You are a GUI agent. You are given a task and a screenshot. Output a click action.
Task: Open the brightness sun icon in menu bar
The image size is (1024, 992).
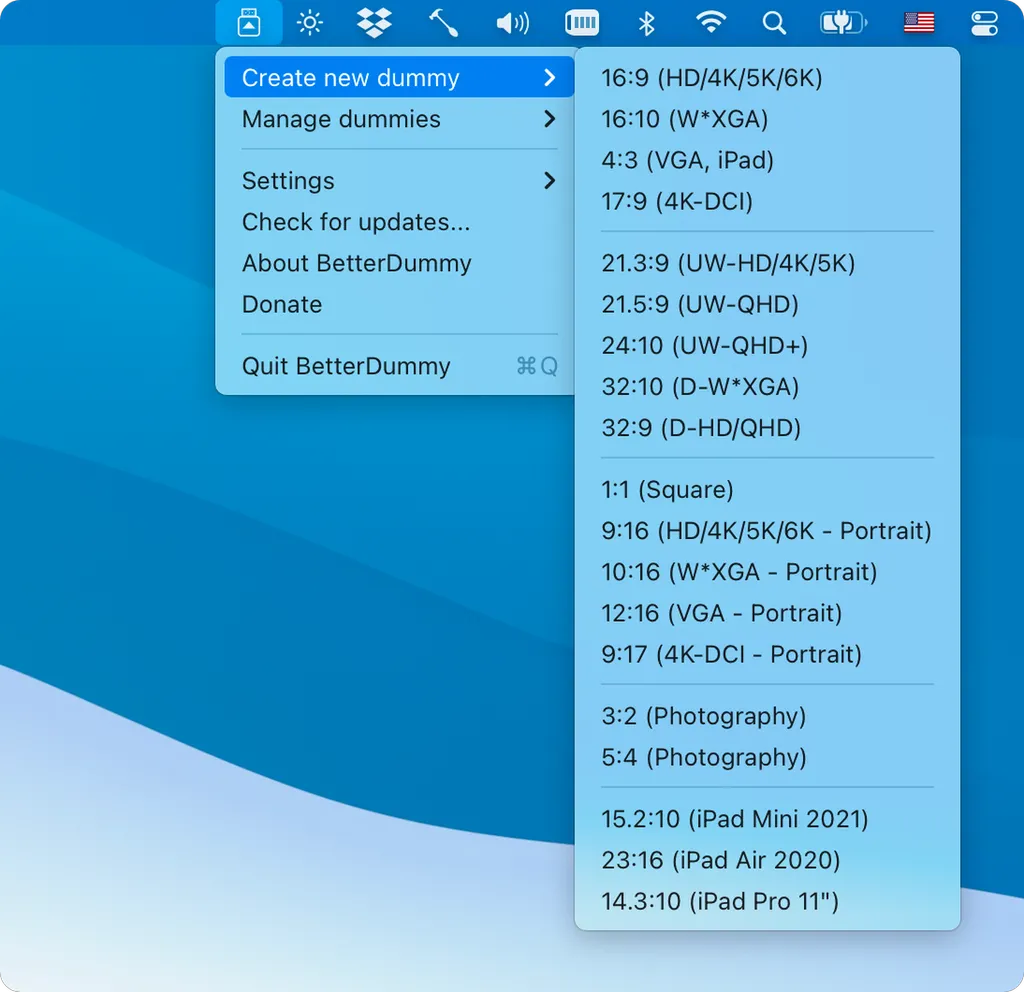click(310, 22)
